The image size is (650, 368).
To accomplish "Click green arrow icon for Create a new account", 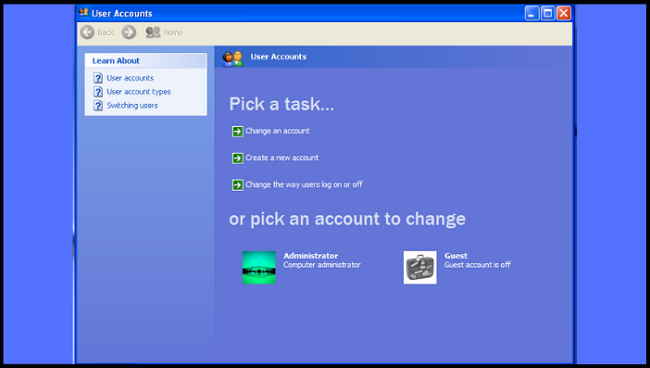I will pyautogui.click(x=238, y=158).
